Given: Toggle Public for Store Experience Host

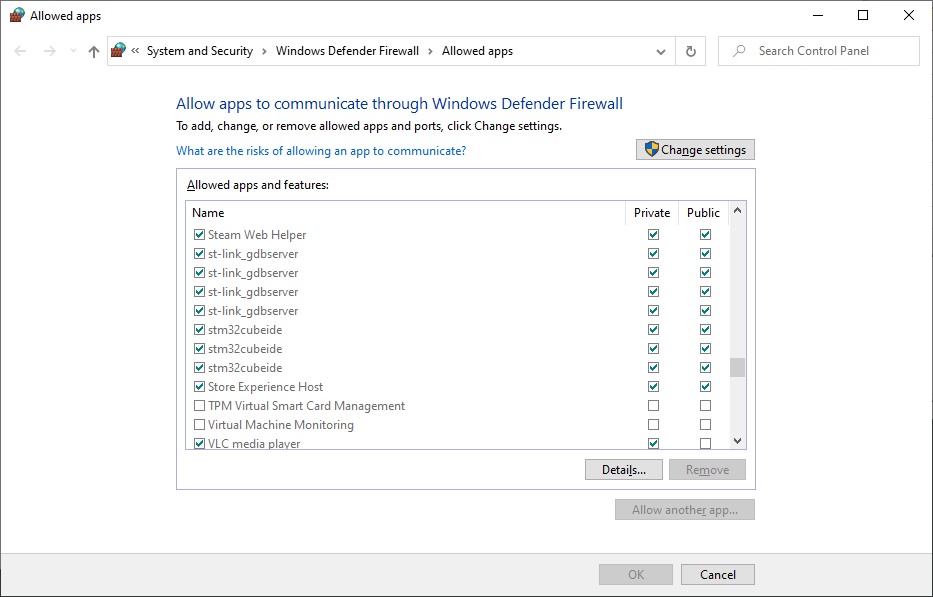Looking at the screenshot, I should click(705, 387).
